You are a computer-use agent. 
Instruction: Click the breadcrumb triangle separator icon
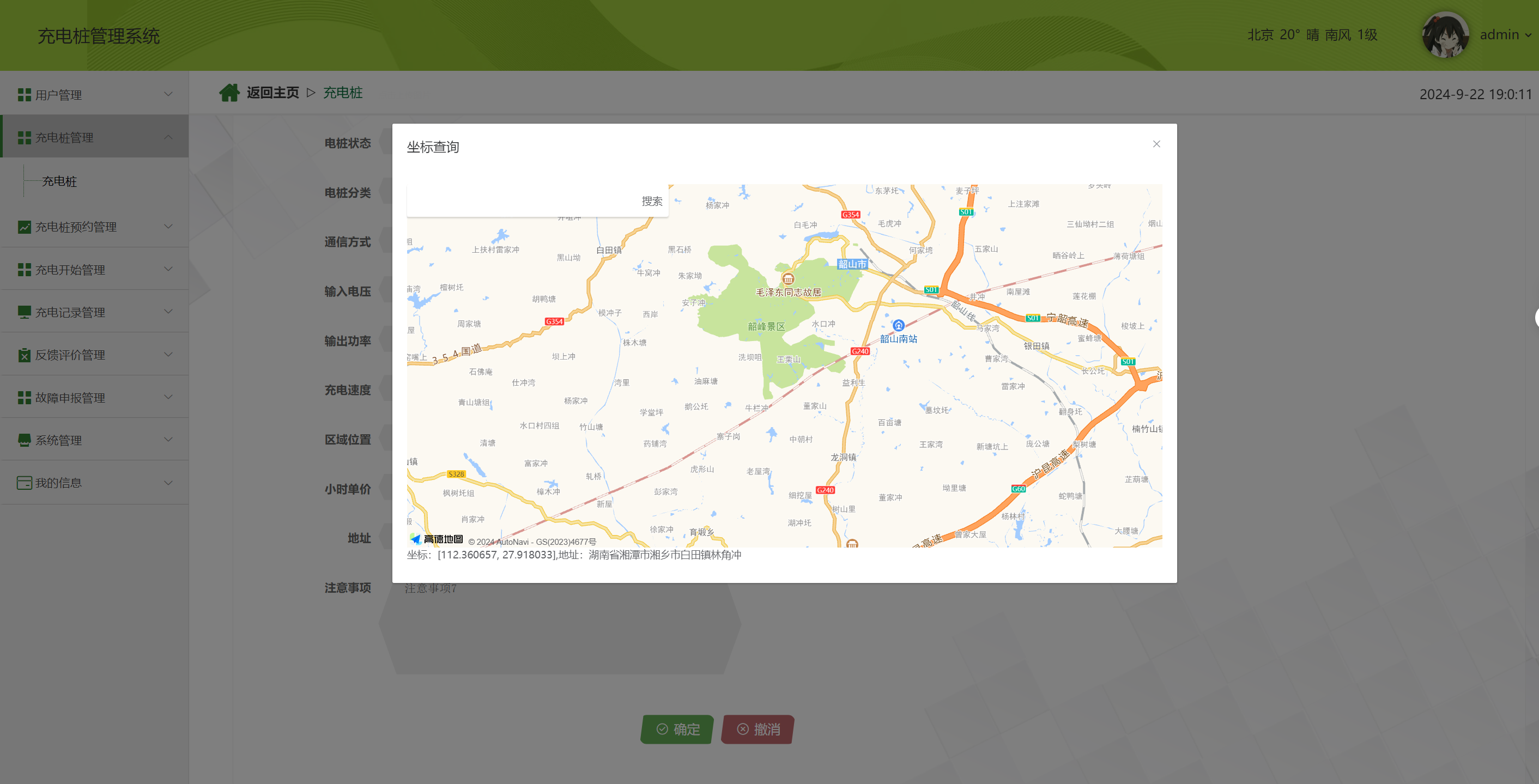(x=311, y=93)
